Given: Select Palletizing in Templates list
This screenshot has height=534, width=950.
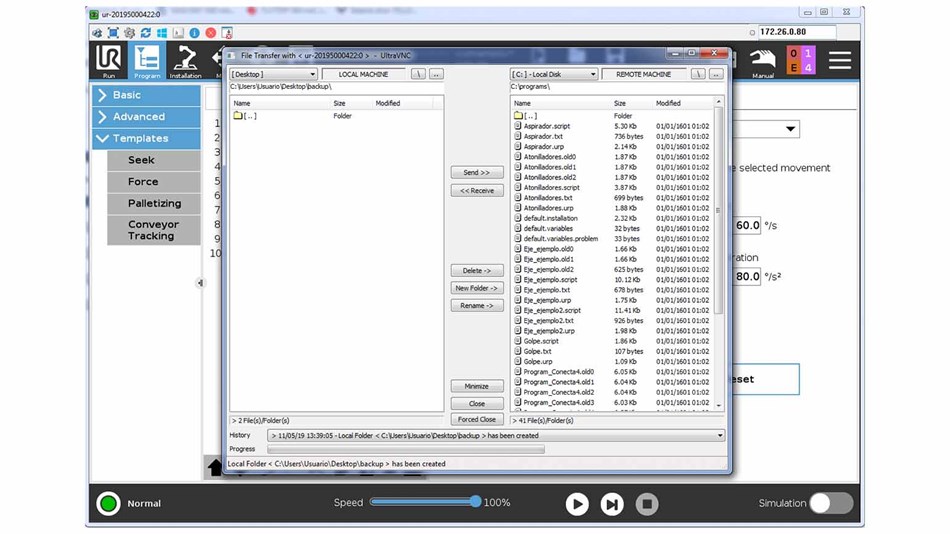Looking at the screenshot, I should tap(153, 204).
